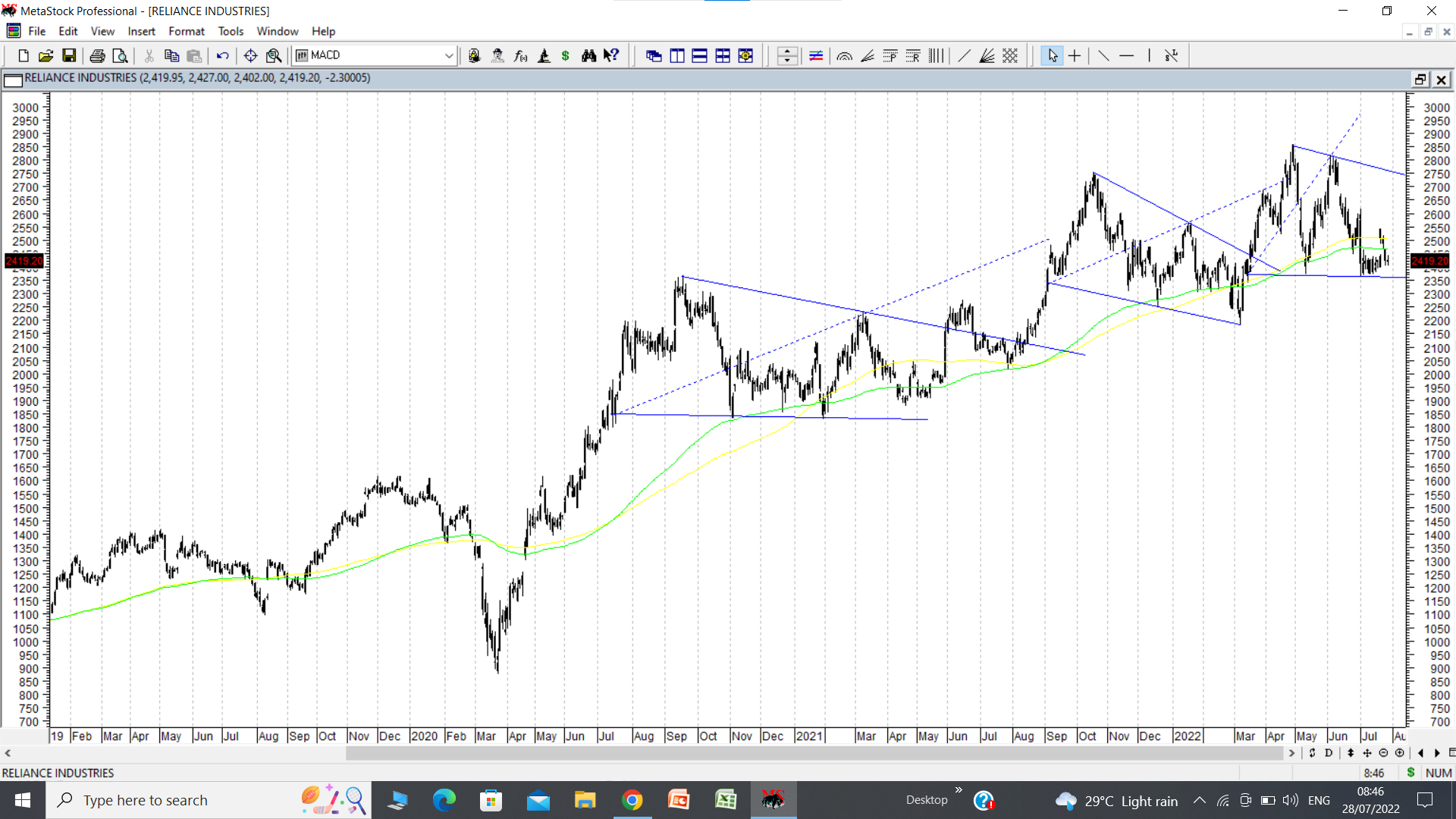This screenshot has height=819, width=1456.
Task: Click the up-down stepper control in toolbar
Action: click(787, 55)
